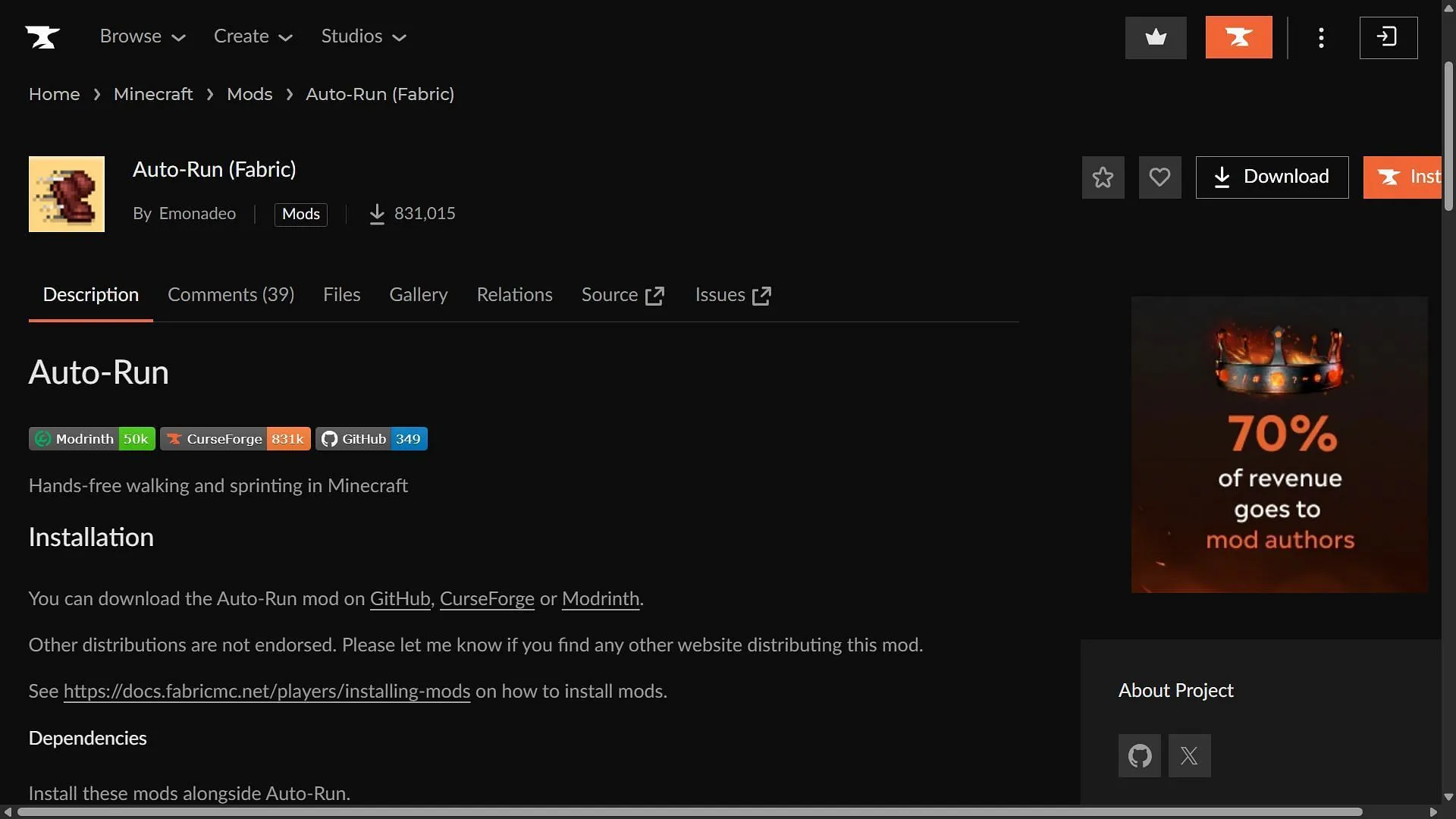Click the CurseForge 831k badge
This screenshot has height=819, width=1456.
235,439
